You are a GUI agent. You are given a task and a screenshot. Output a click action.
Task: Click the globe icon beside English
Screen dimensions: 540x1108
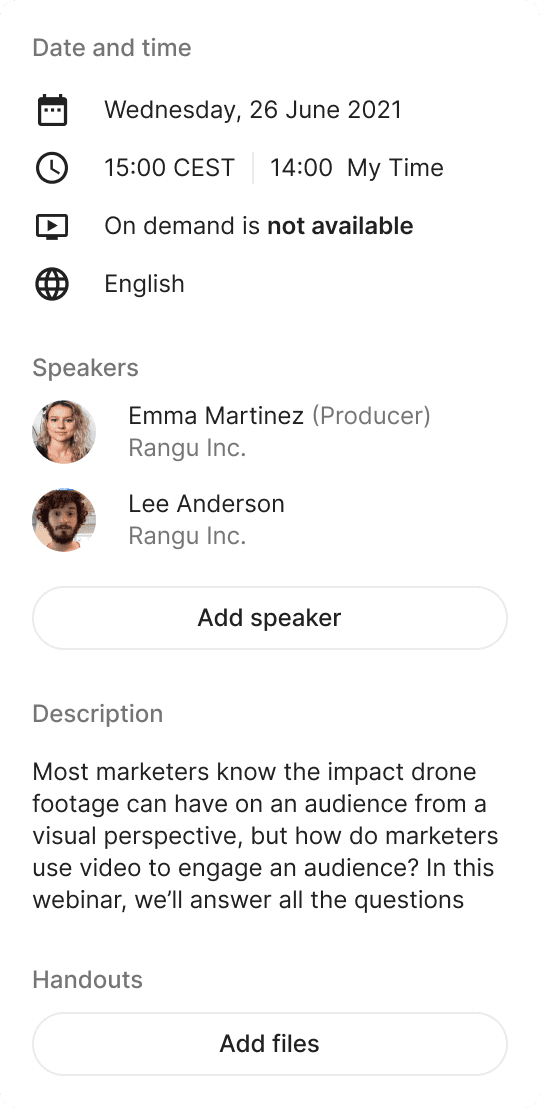click(x=52, y=284)
